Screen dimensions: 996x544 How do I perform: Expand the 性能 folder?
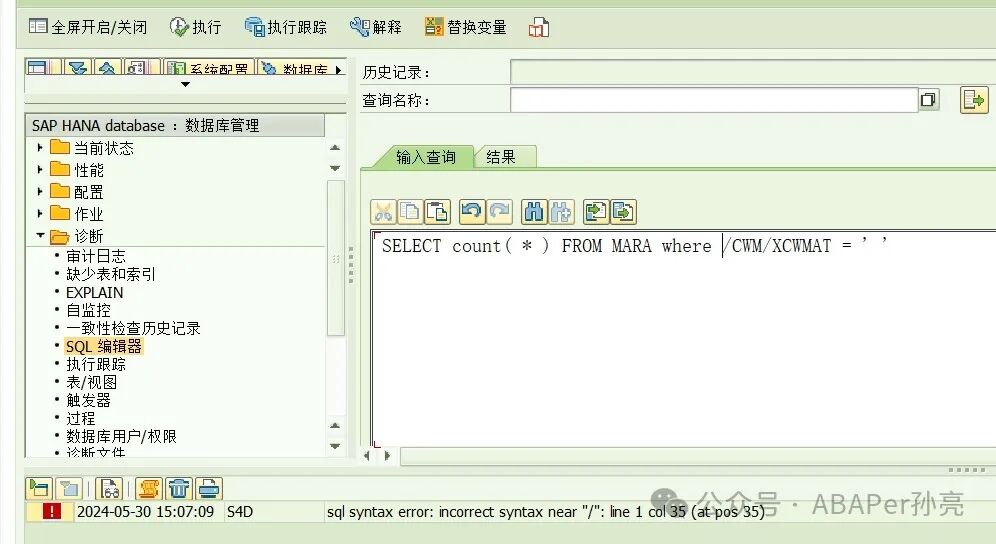click(40, 170)
